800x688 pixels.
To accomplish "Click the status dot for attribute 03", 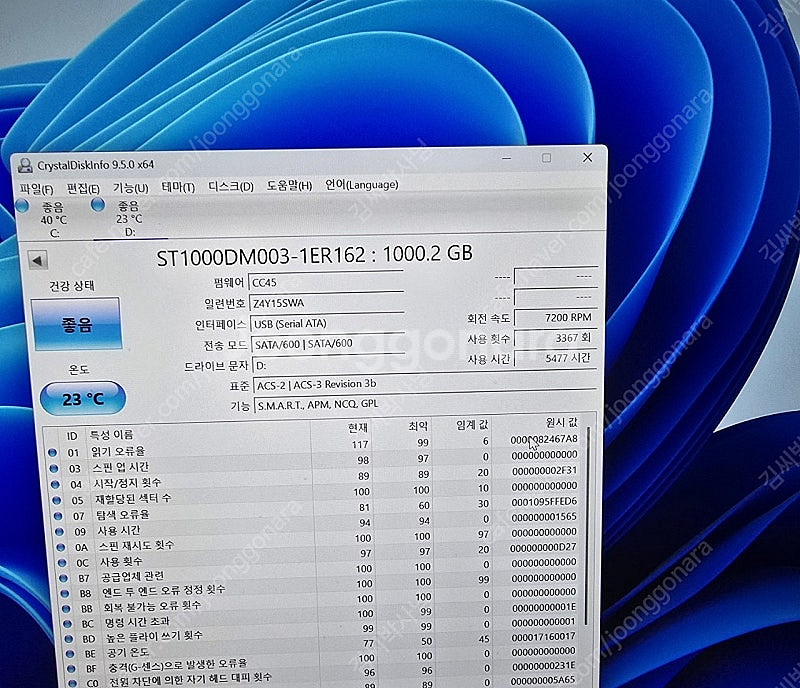I will pos(54,468).
